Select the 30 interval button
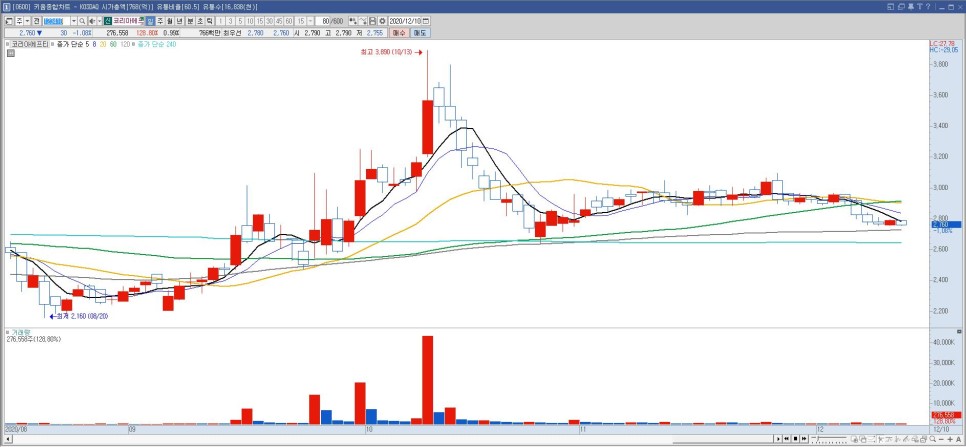The height and width of the screenshot is (447, 966). click(x=269, y=21)
